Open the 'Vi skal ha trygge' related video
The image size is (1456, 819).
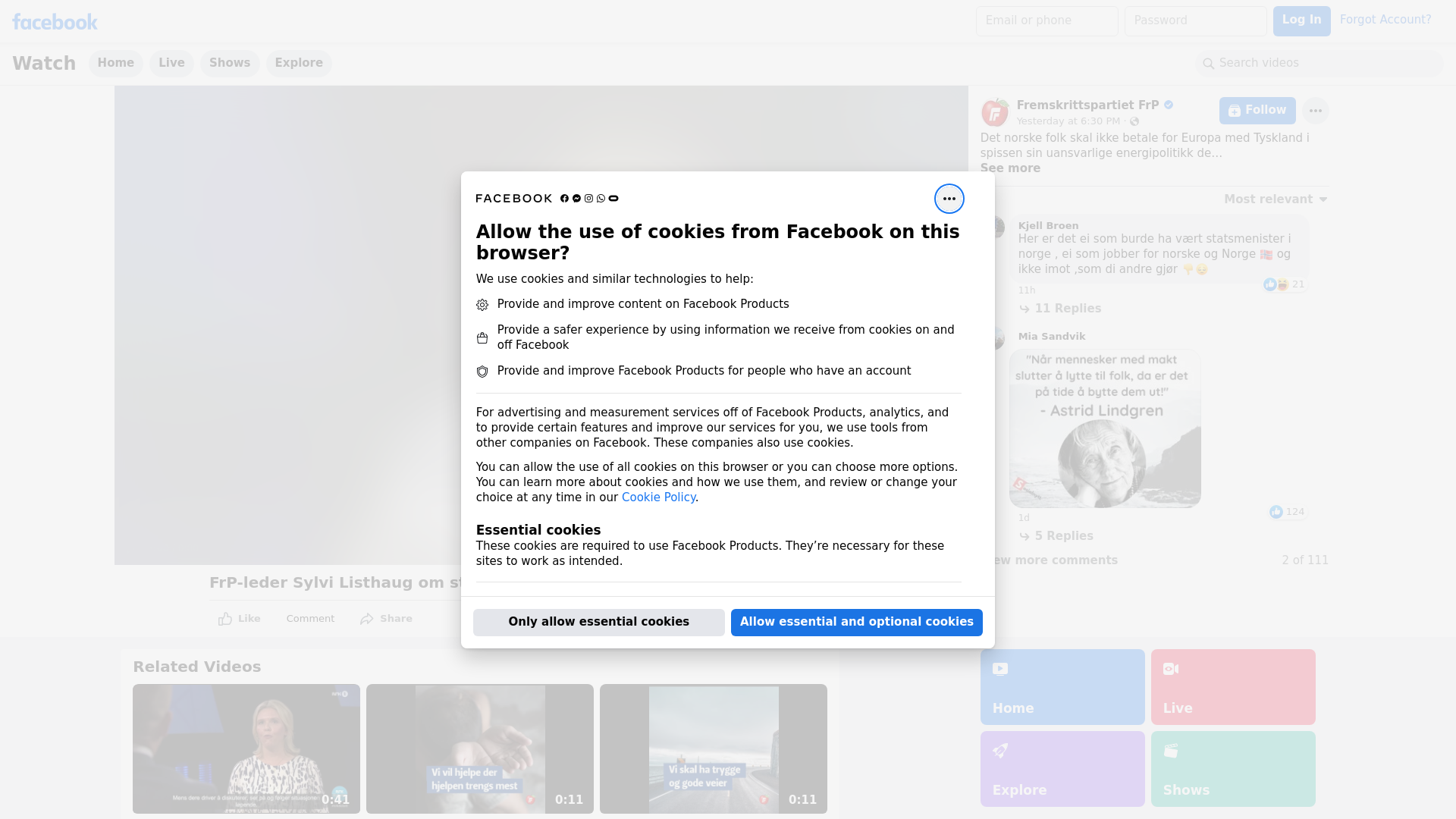(x=714, y=749)
